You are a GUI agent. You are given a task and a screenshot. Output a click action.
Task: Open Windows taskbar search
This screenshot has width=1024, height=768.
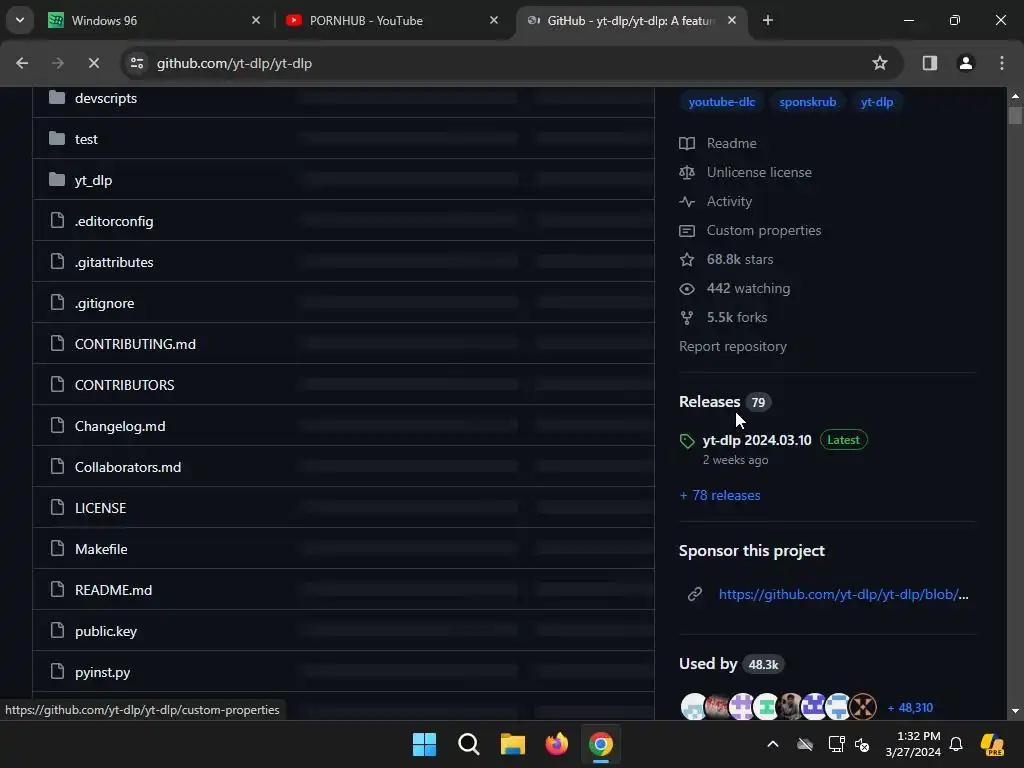click(469, 744)
